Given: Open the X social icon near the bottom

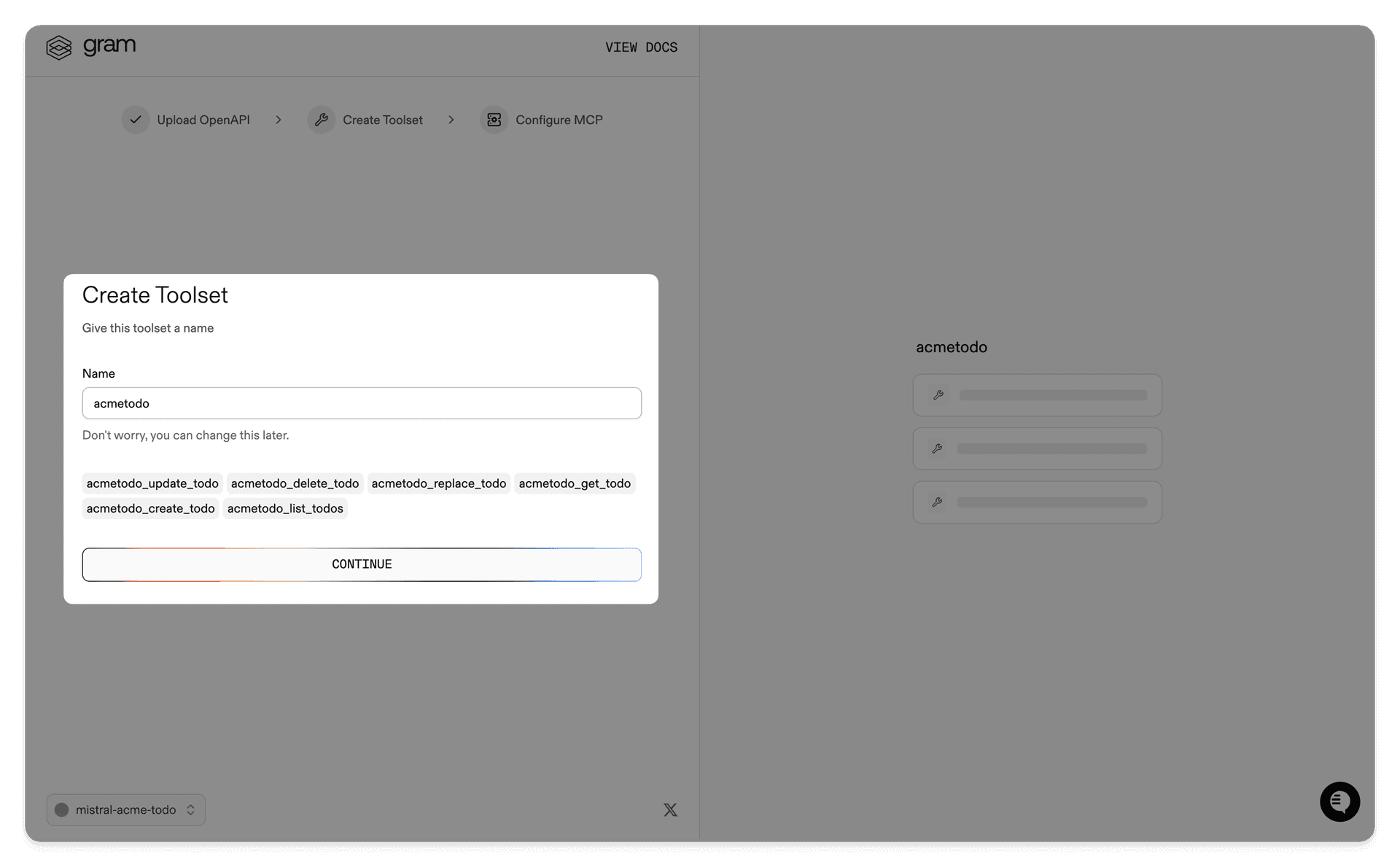Looking at the screenshot, I should pyautogui.click(x=670, y=809).
